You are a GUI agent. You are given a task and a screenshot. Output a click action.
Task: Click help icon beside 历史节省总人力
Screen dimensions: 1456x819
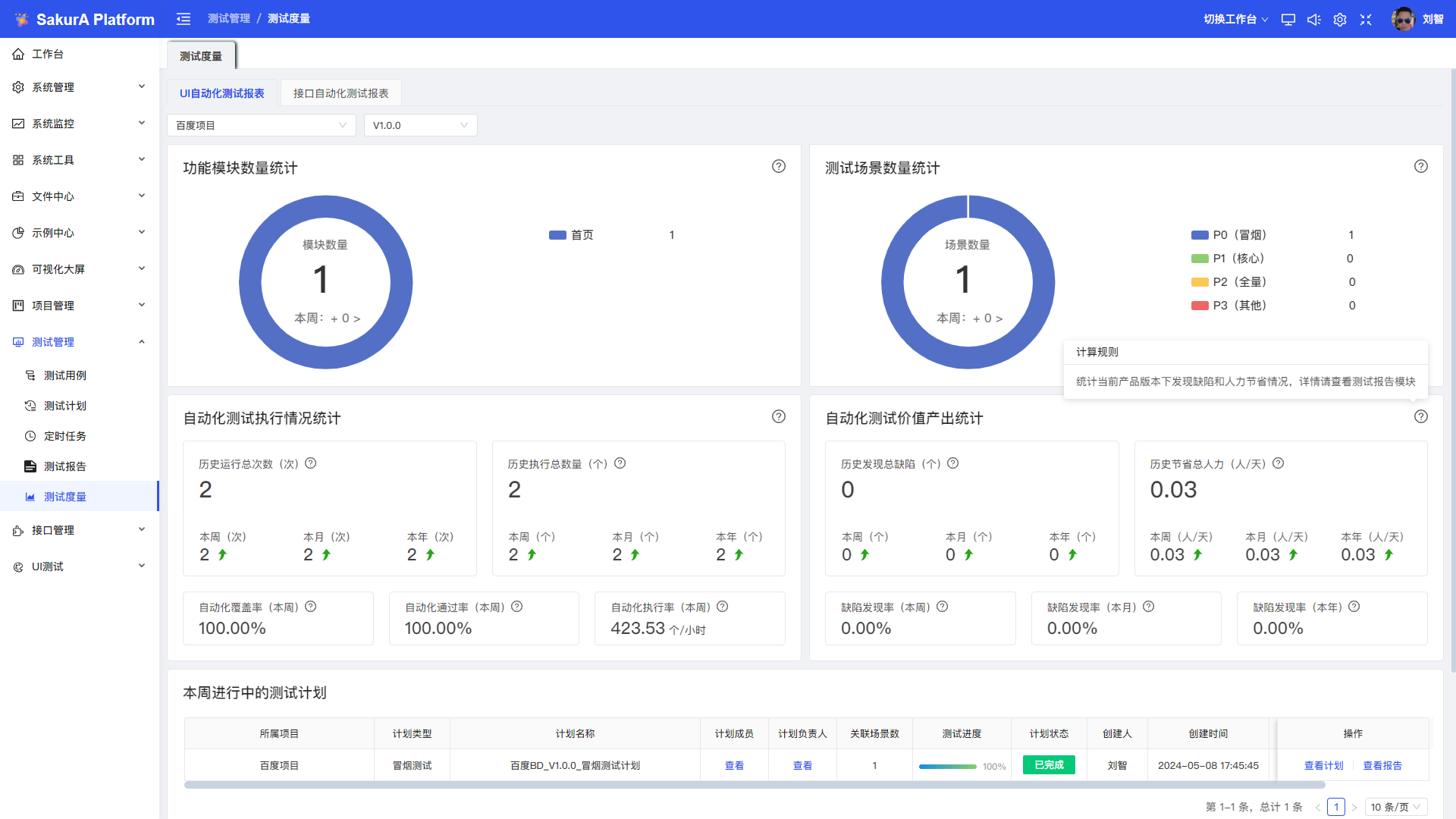[1279, 463]
